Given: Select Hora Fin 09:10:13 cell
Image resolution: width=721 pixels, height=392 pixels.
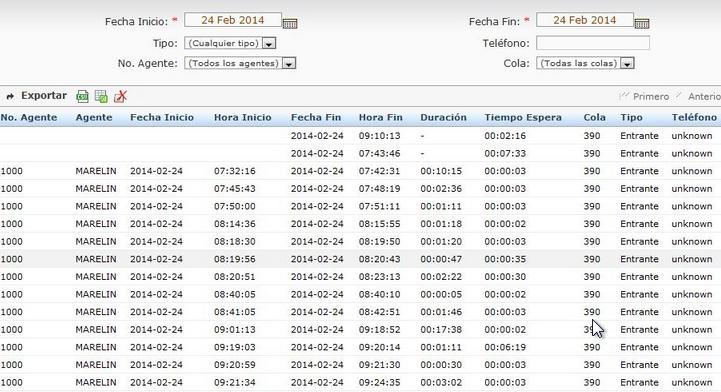Looking at the screenshot, I should click(379, 136).
